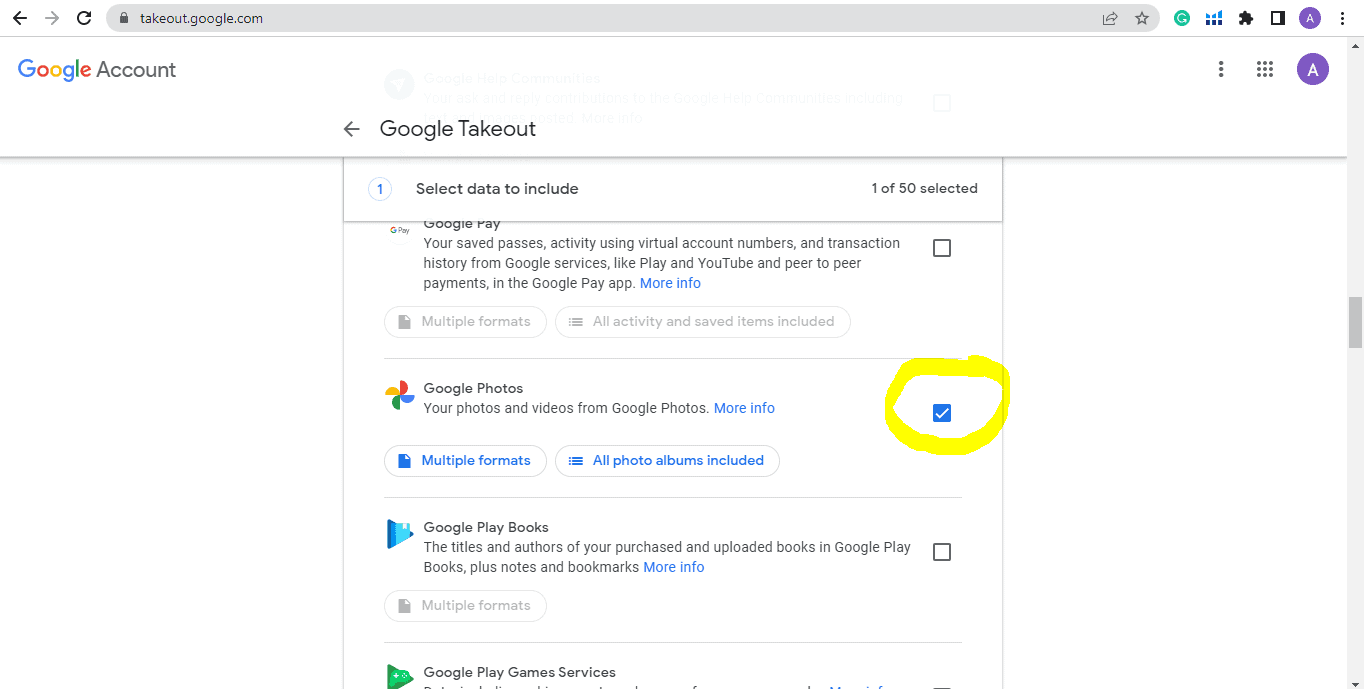Viewport: 1364px width, 689px height.
Task: Open the Google apps grid
Action: [x=1265, y=69]
